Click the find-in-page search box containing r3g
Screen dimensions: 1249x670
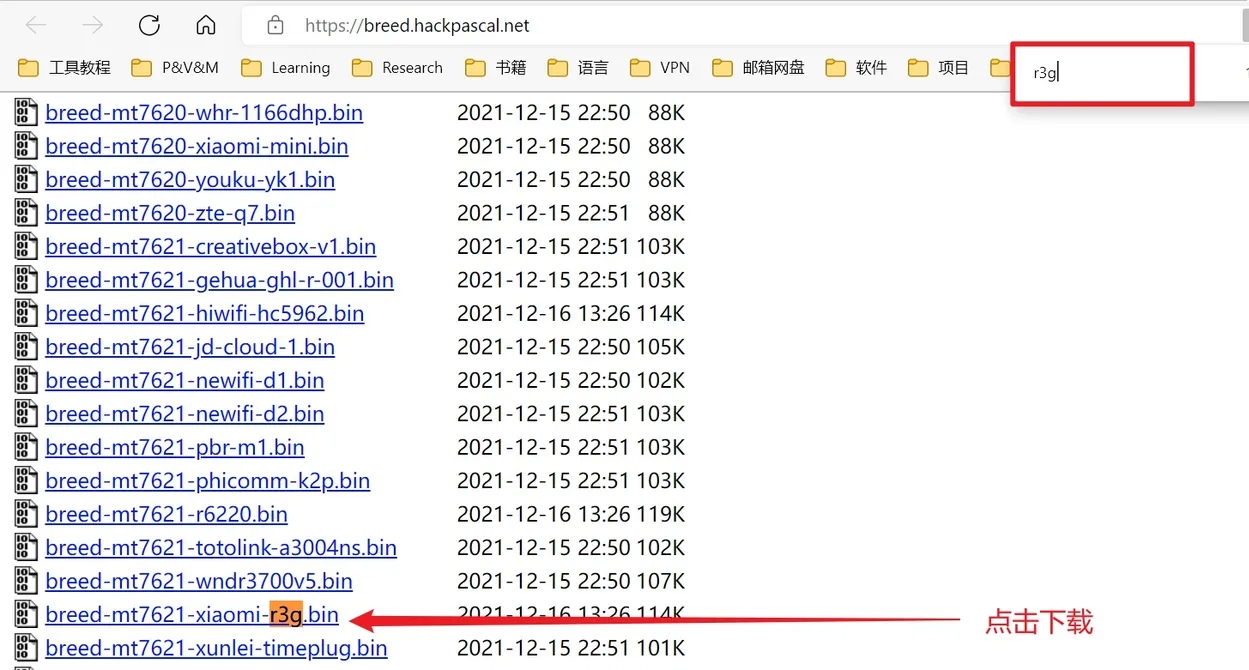pyautogui.click(x=1101, y=72)
